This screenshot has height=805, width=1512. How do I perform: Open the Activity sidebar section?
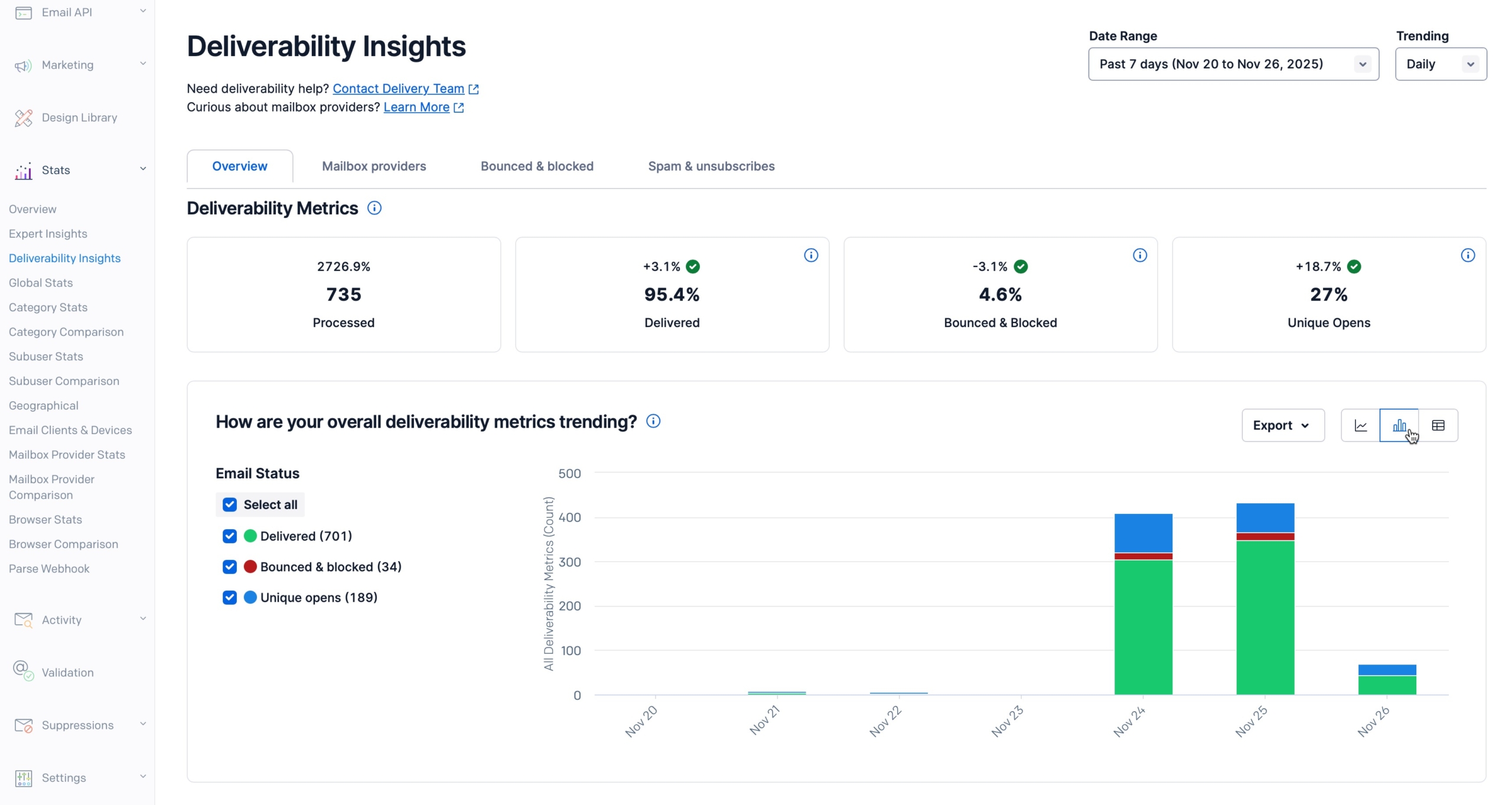(61, 620)
